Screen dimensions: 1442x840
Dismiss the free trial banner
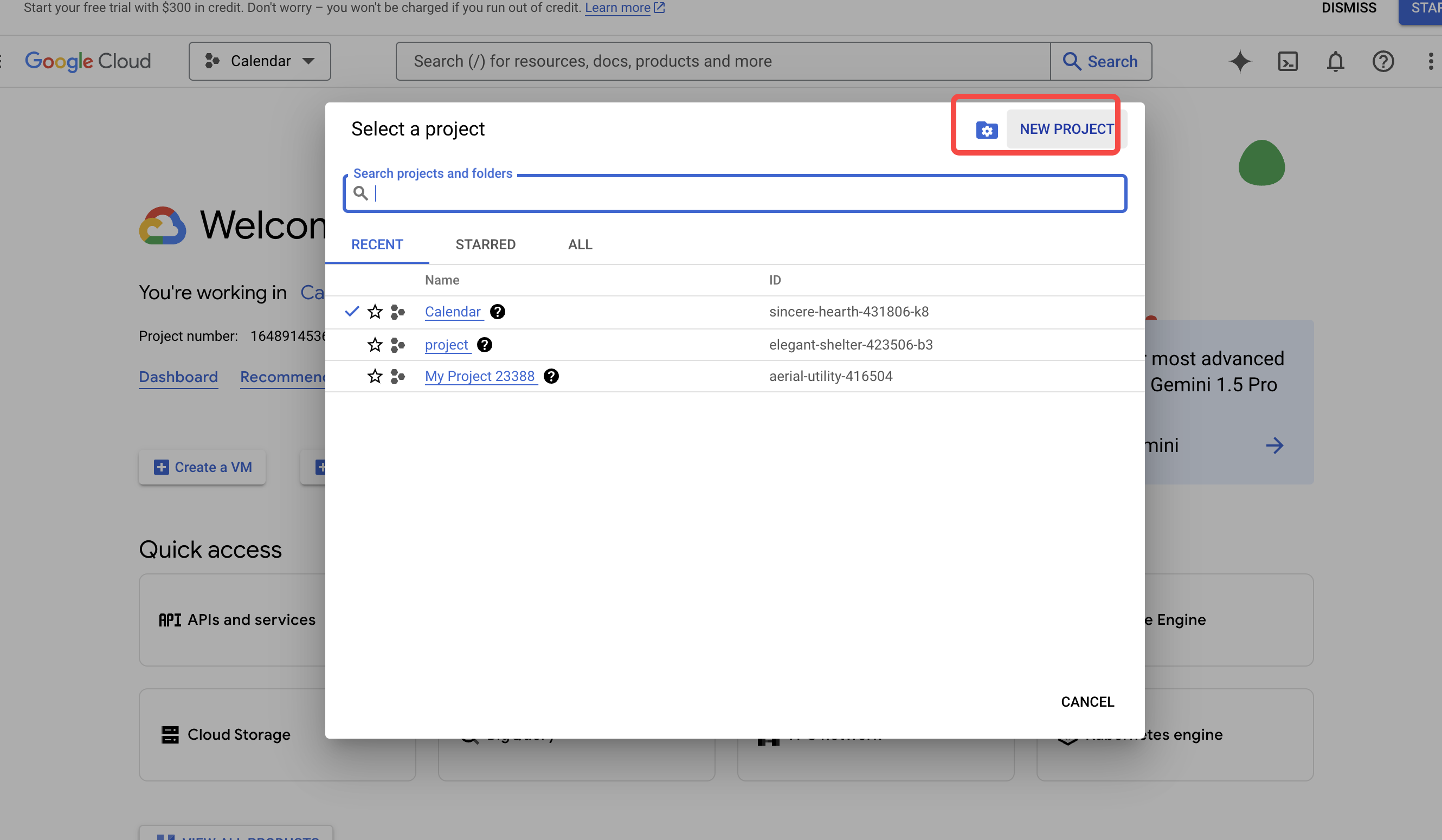[1349, 8]
